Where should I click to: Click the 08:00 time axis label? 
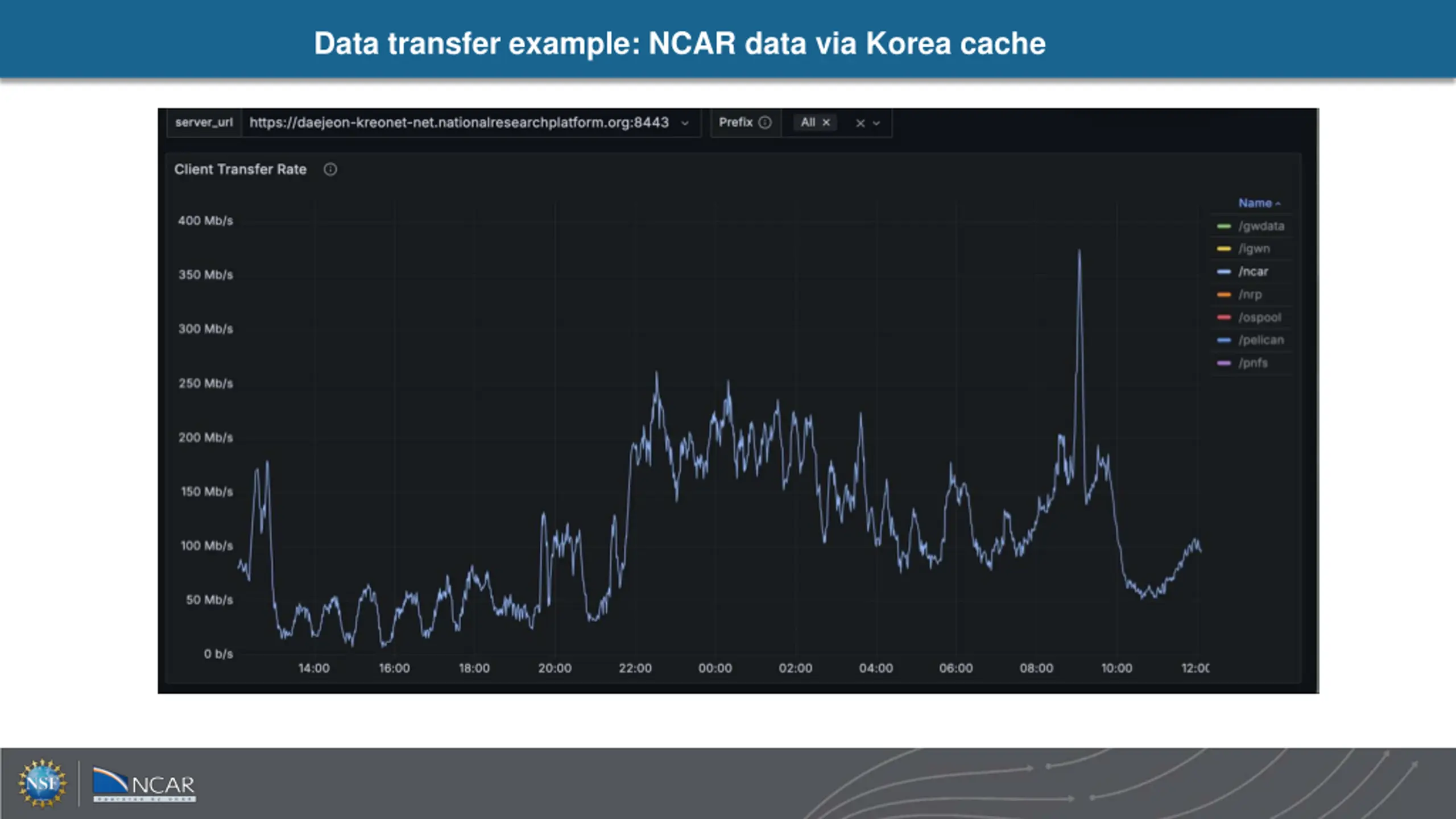coord(1036,668)
